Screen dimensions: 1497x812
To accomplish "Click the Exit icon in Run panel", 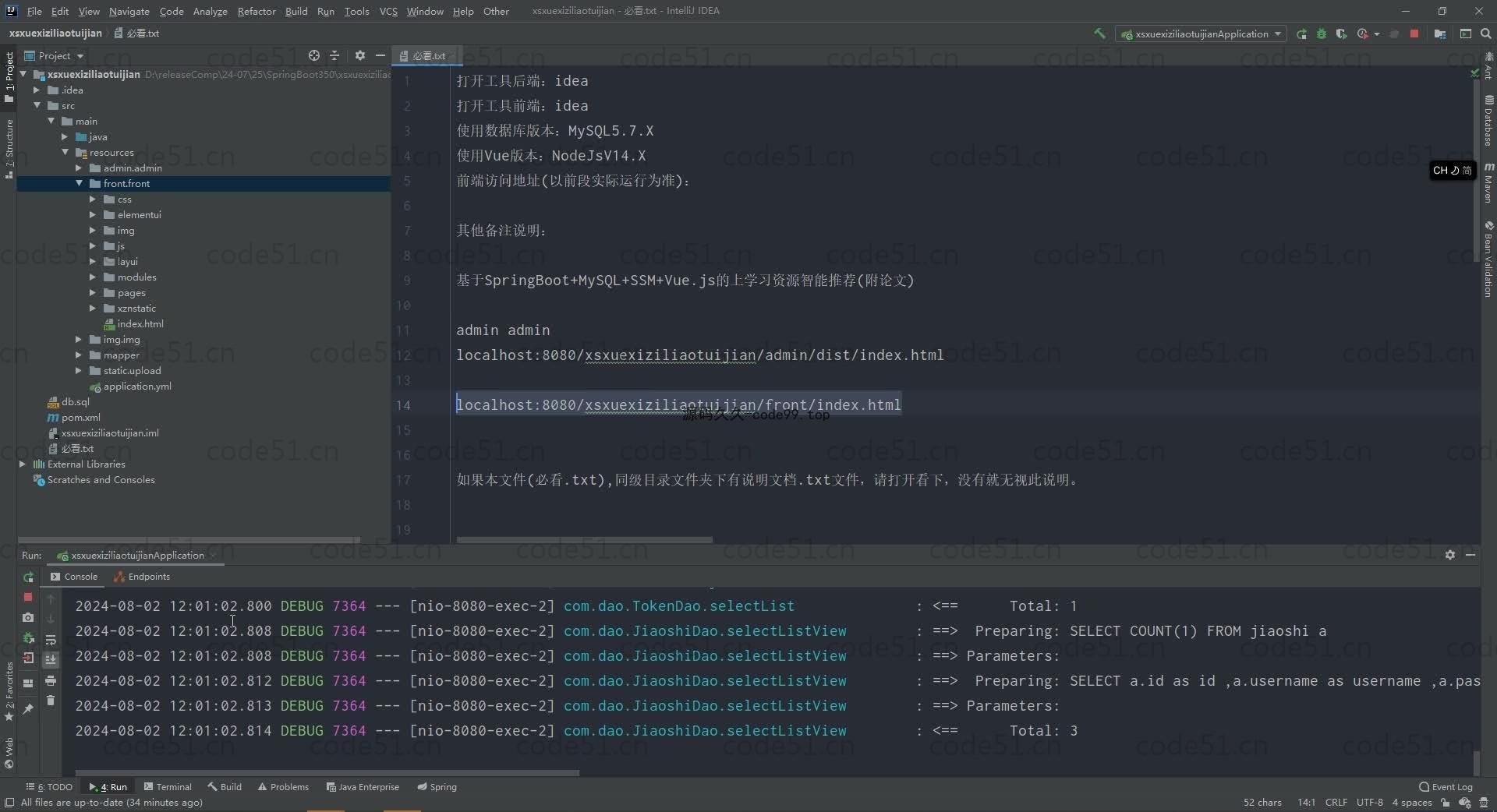I will [28, 658].
